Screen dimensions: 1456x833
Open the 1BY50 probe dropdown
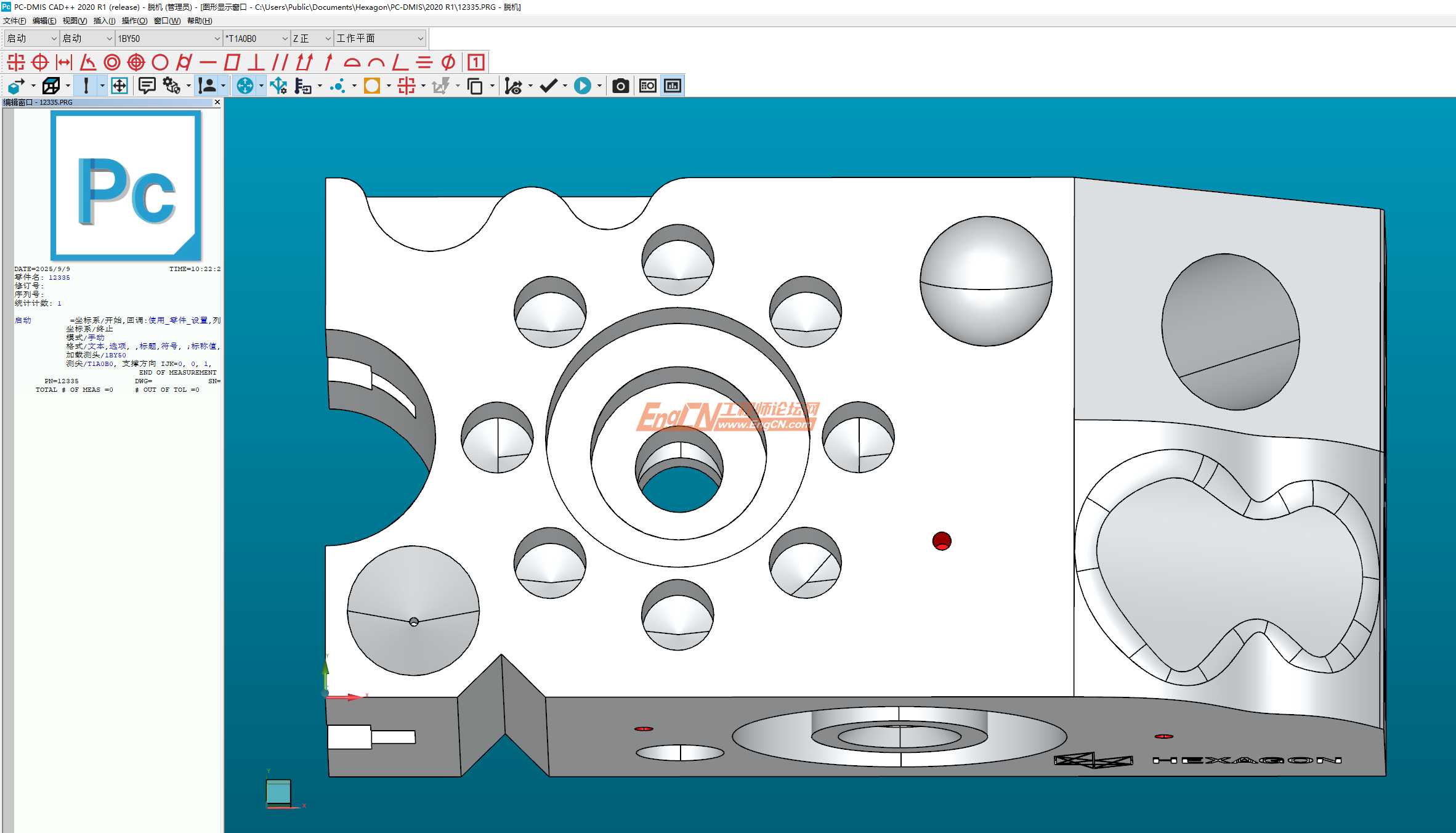[217, 38]
